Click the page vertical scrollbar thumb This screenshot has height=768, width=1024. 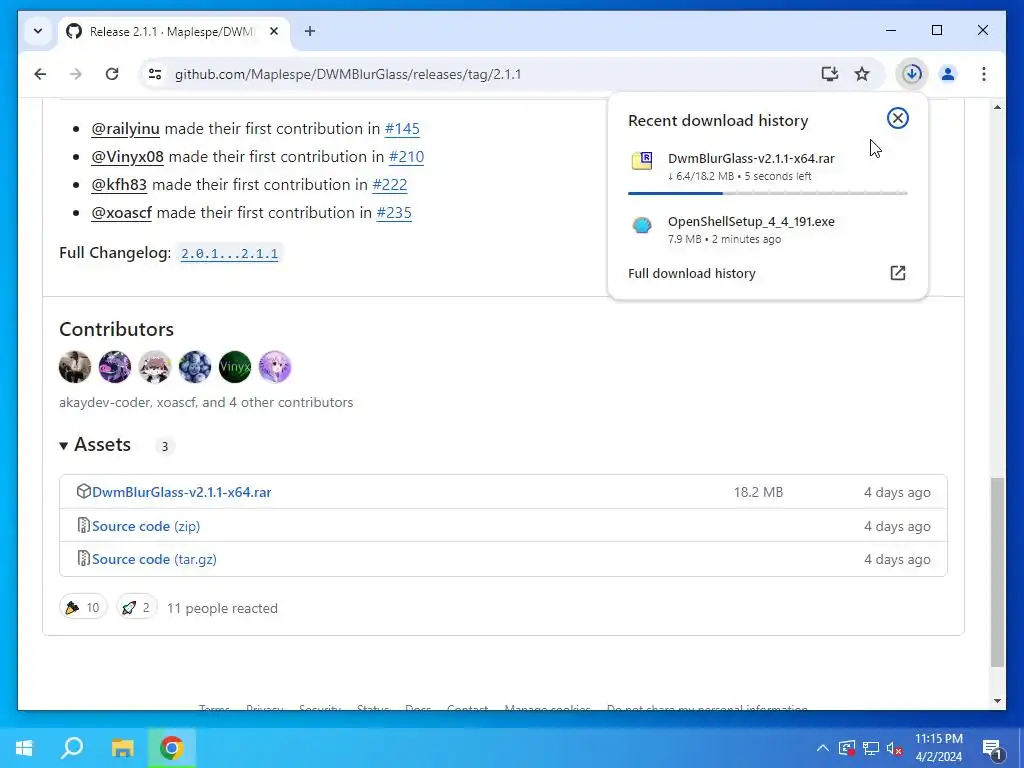[997, 573]
